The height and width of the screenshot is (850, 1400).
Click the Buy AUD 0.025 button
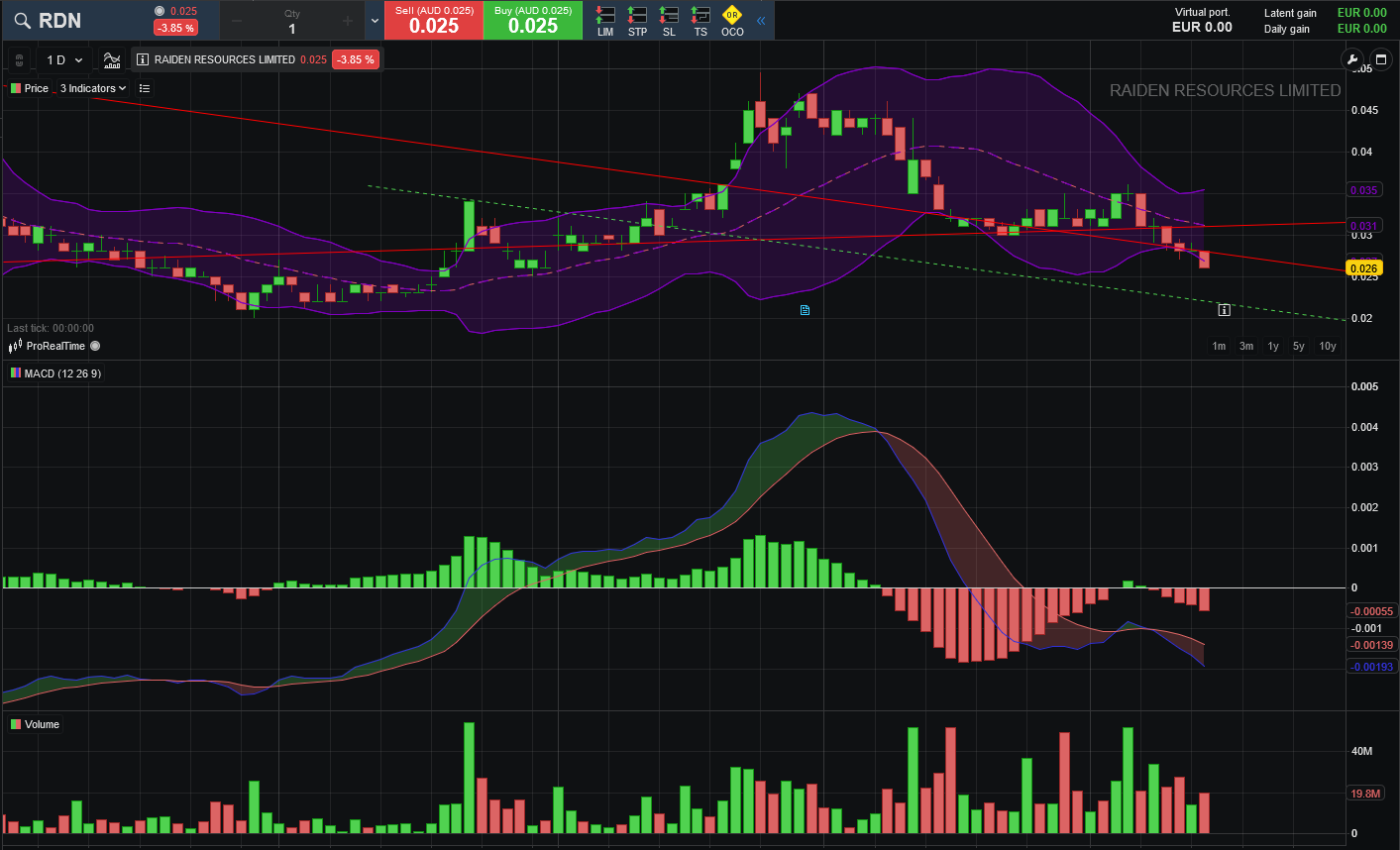tap(533, 21)
